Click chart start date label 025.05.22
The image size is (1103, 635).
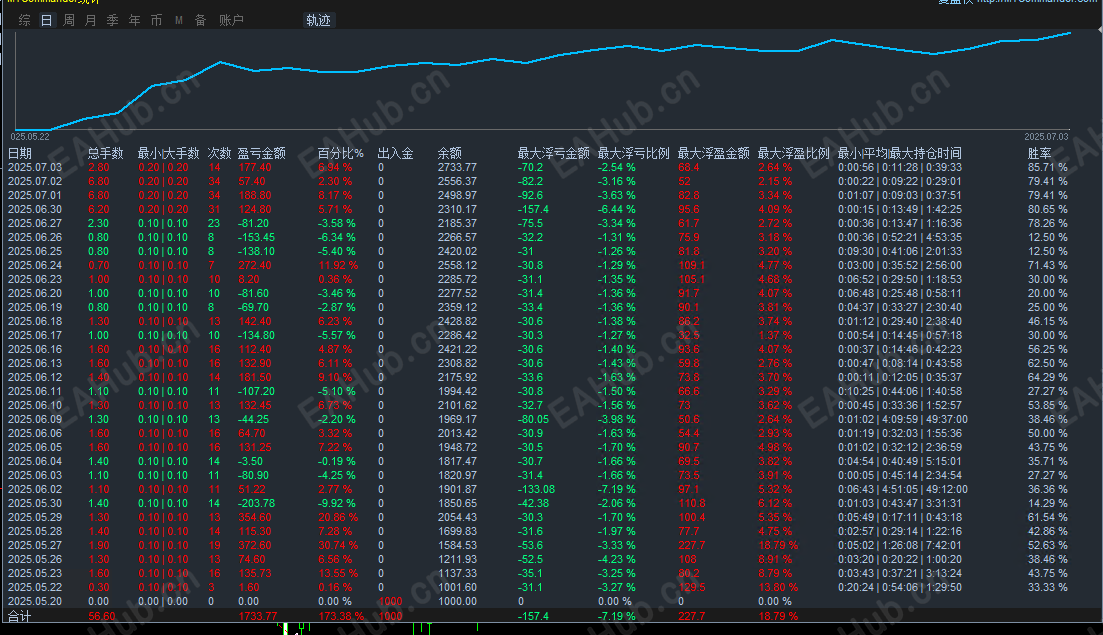pyautogui.click(x=30, y=136)
